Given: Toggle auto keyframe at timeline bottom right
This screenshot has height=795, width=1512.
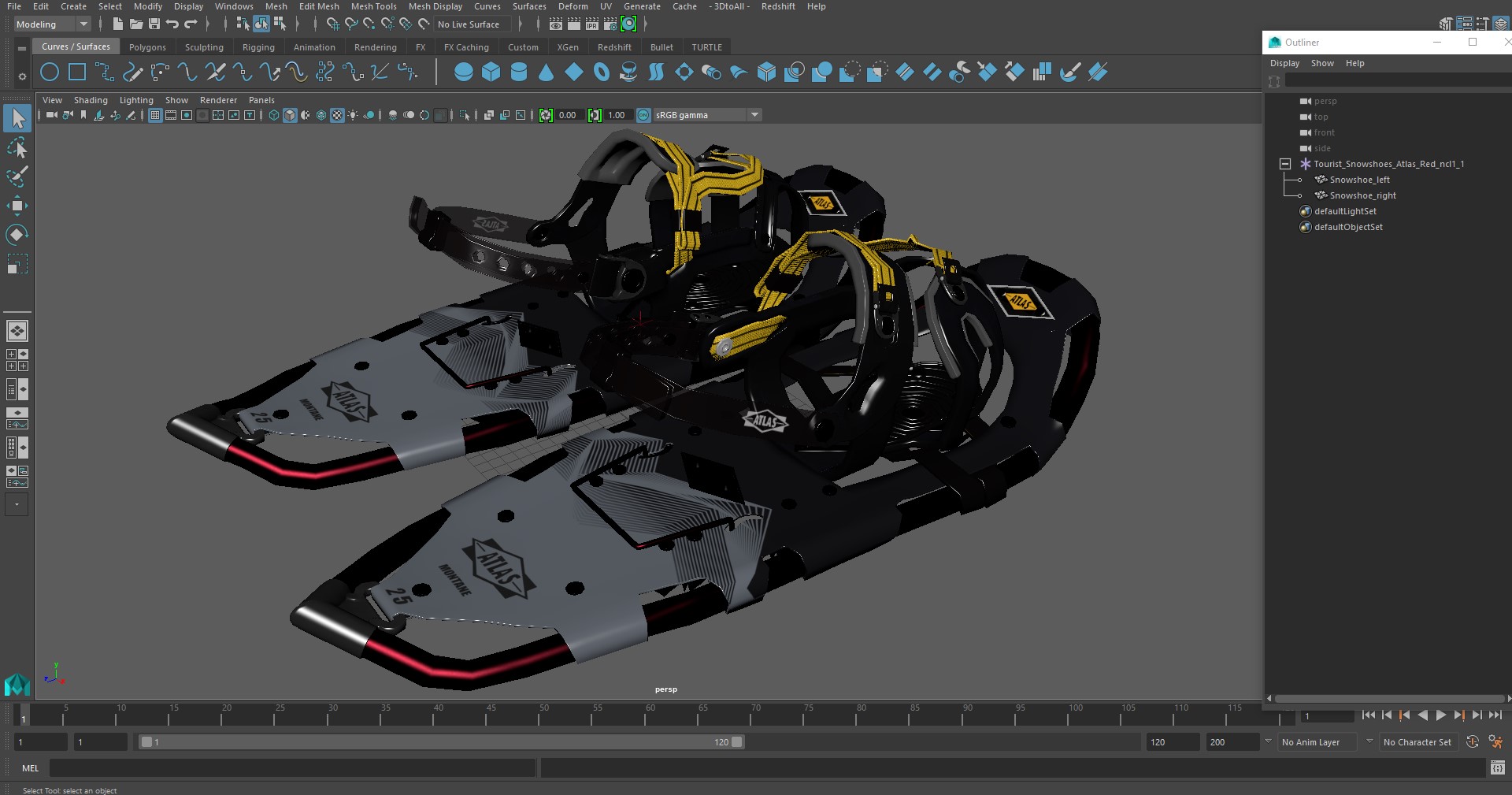Looking at the screenshot, I should click(1472, 742).
